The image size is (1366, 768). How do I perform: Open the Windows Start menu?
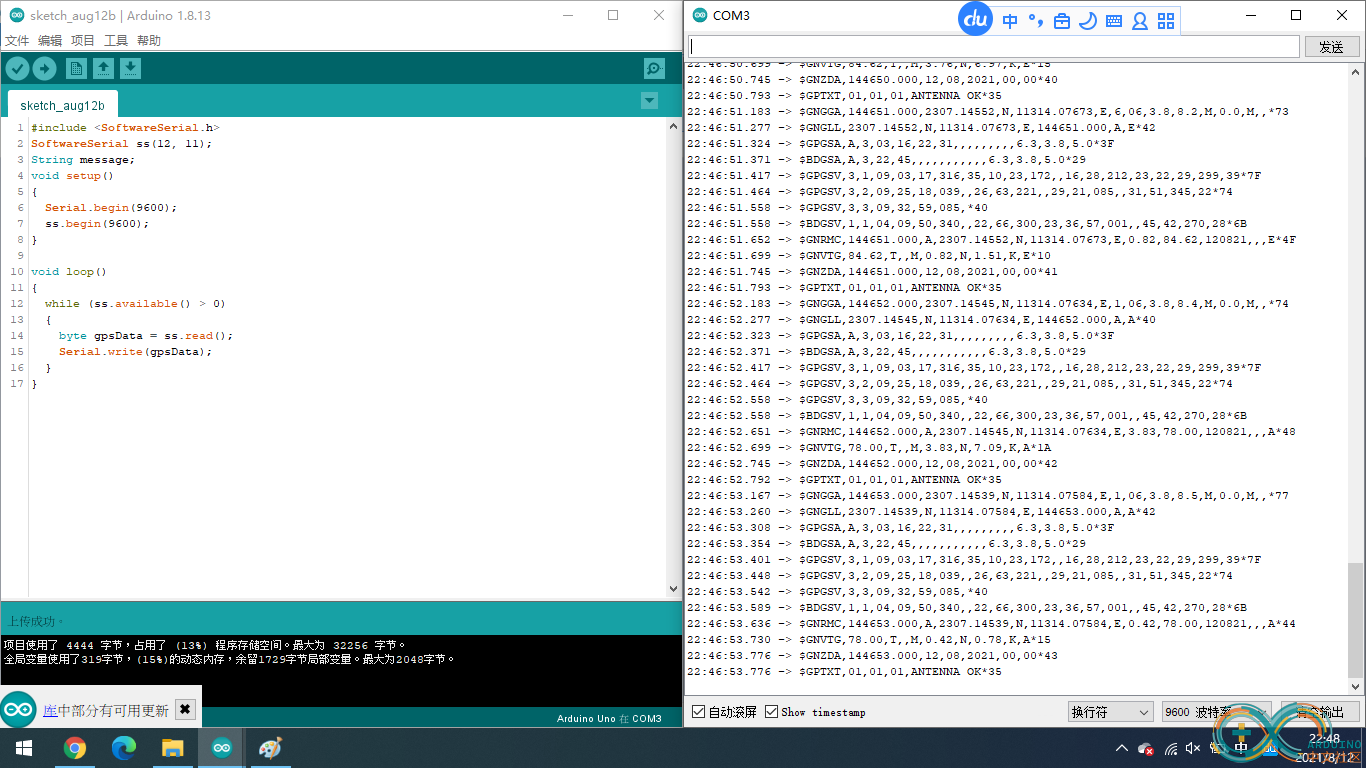point(23,748)
